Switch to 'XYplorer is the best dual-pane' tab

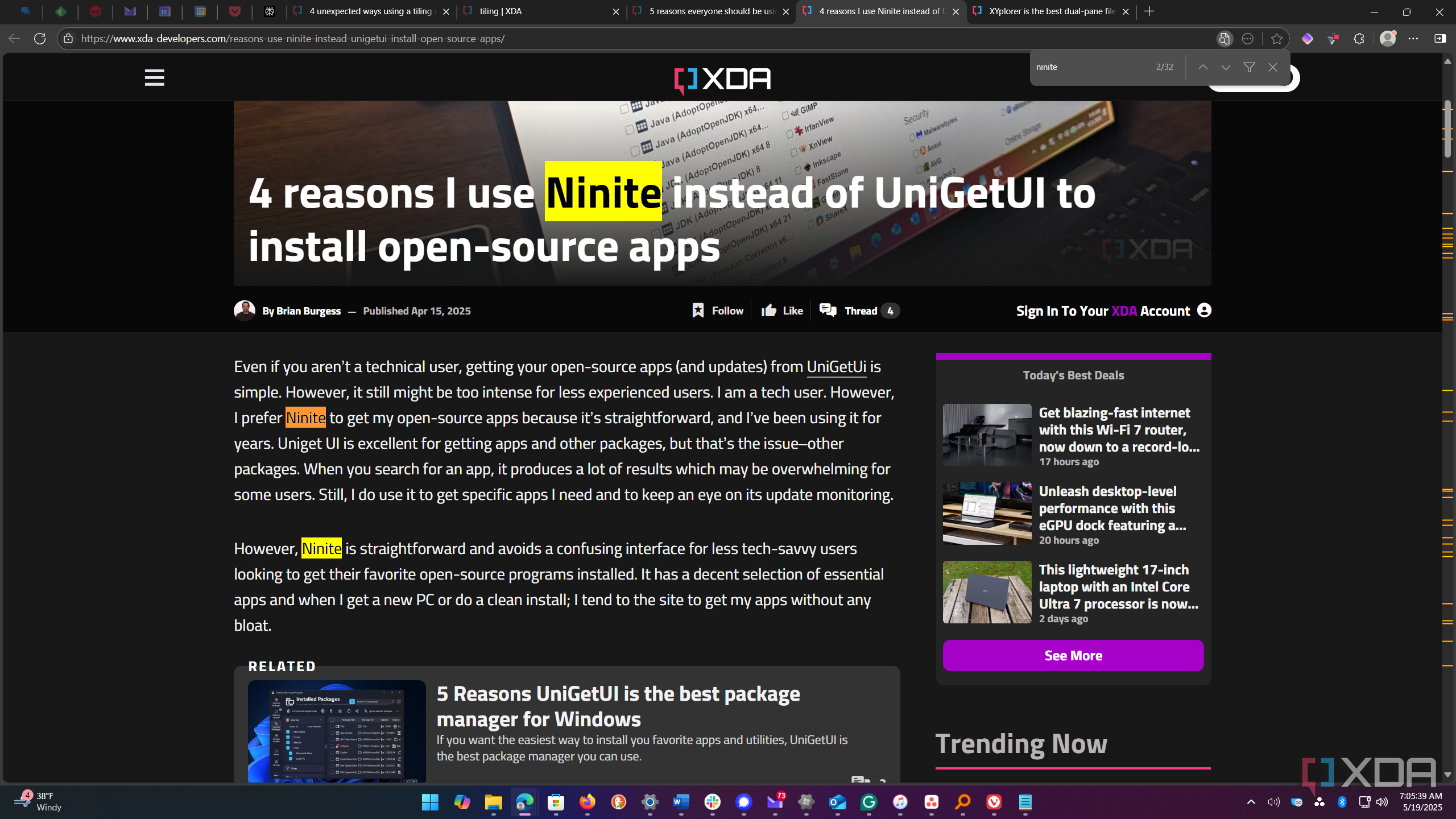coord(1052,11)
